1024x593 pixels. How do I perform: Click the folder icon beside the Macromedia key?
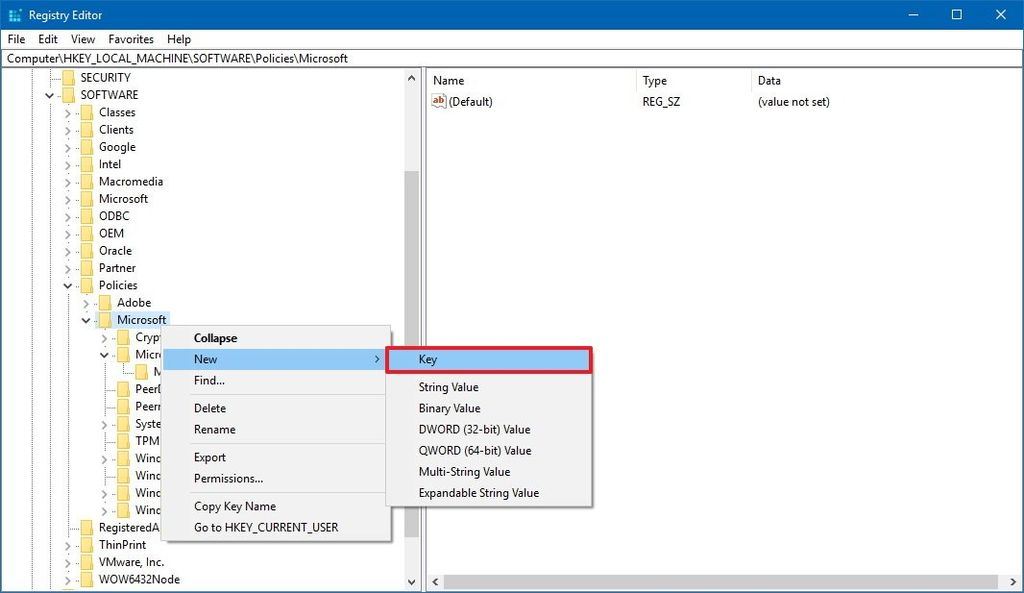(86, 181)
